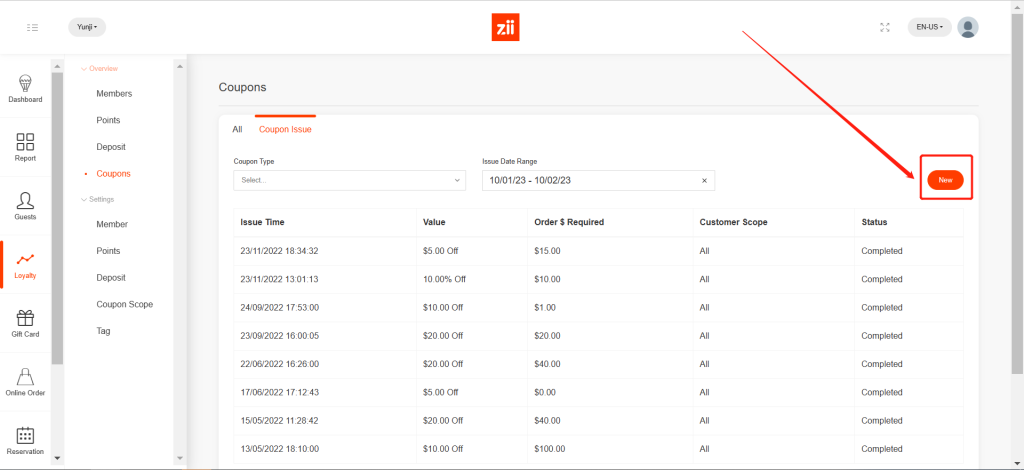Click the Issue Date Range field
Viewport: 1024px width, 470px height.
pos(590,180)
